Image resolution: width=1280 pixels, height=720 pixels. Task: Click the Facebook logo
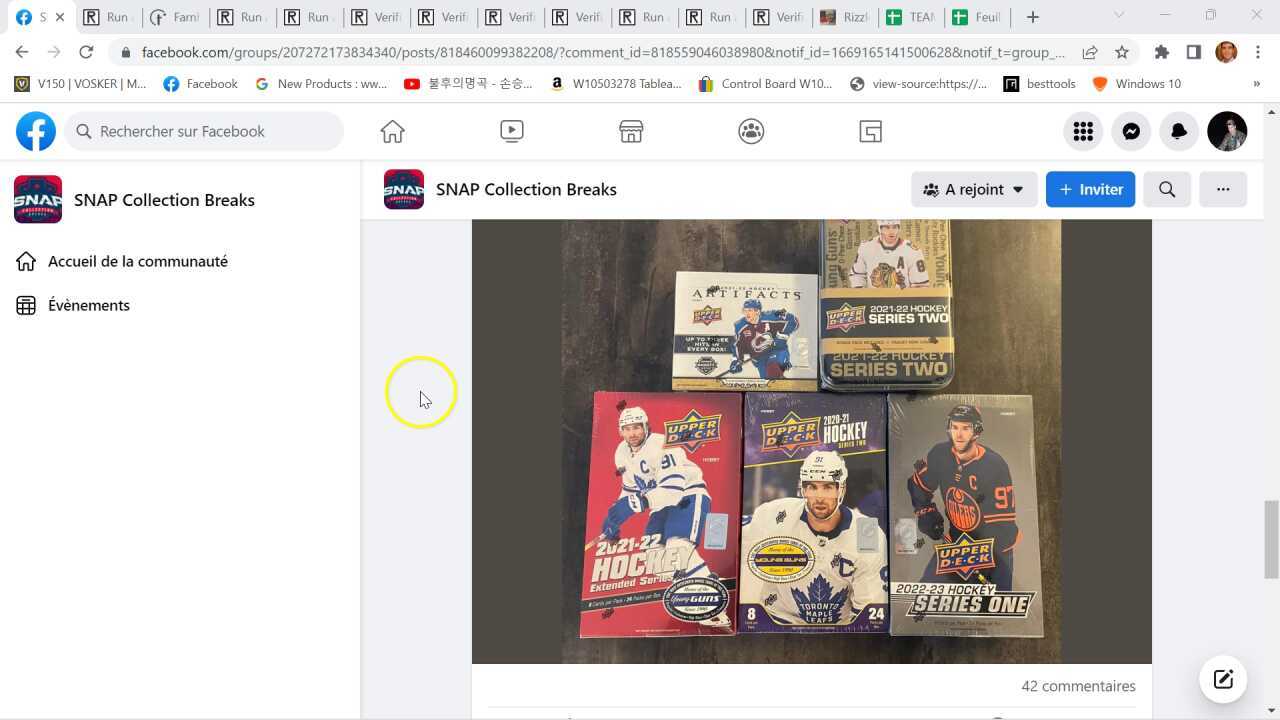tap(36, 131)
